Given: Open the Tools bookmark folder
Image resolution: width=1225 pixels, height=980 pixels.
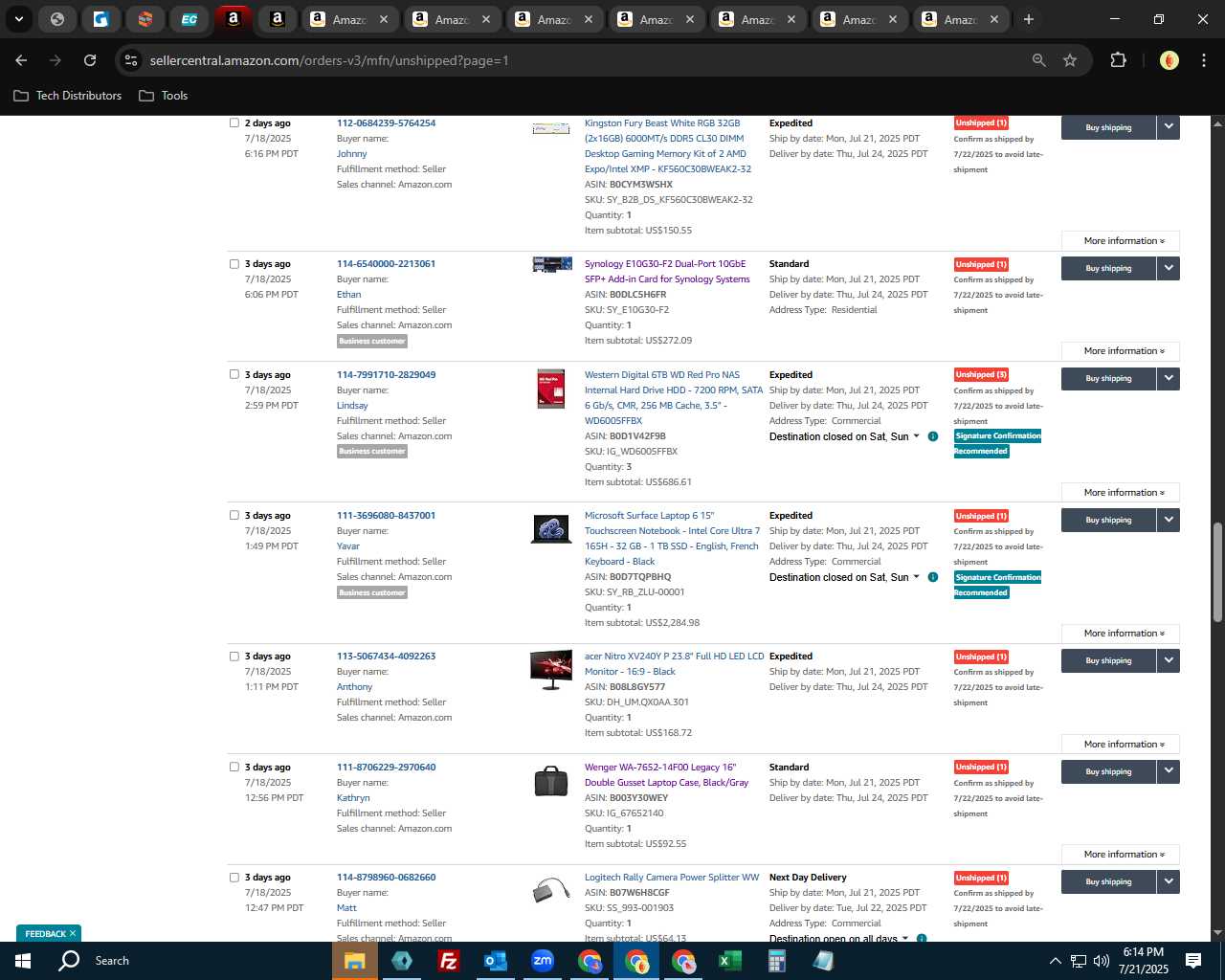Looking at the screenshot, I should [x=164, y=96].
